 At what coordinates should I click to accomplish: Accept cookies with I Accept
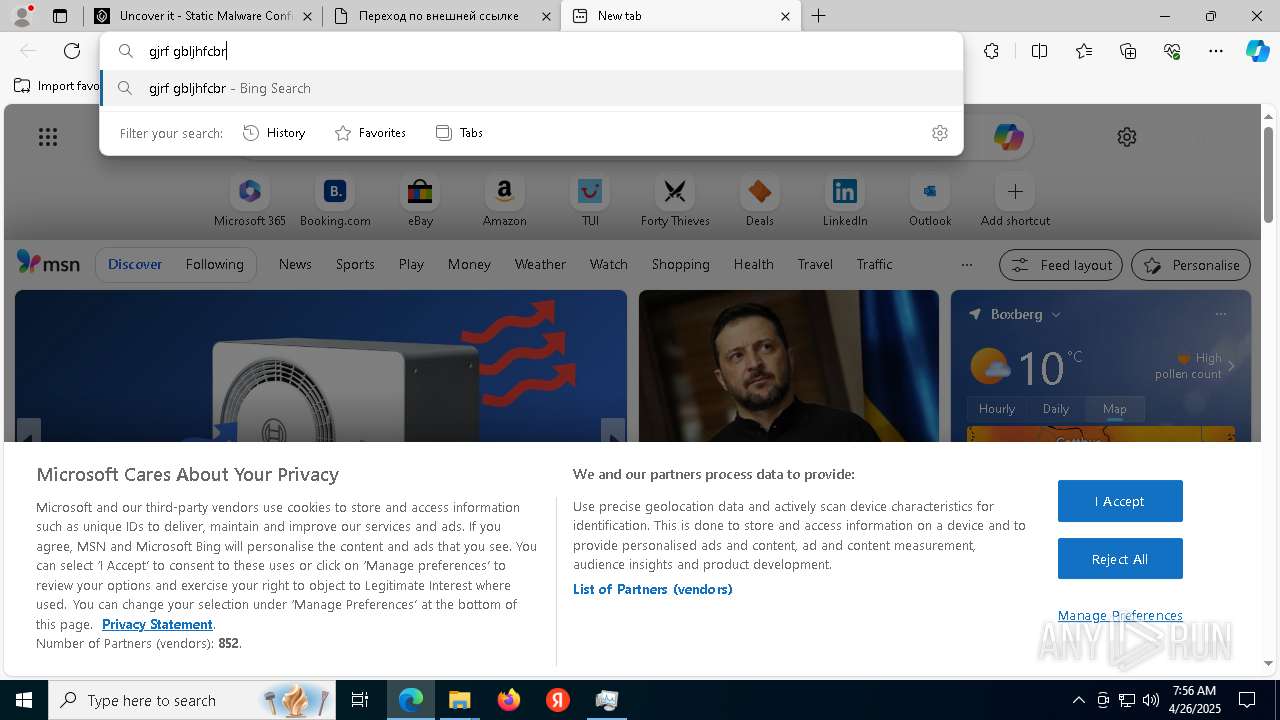pyautogui.click(x=1120, y=501)
